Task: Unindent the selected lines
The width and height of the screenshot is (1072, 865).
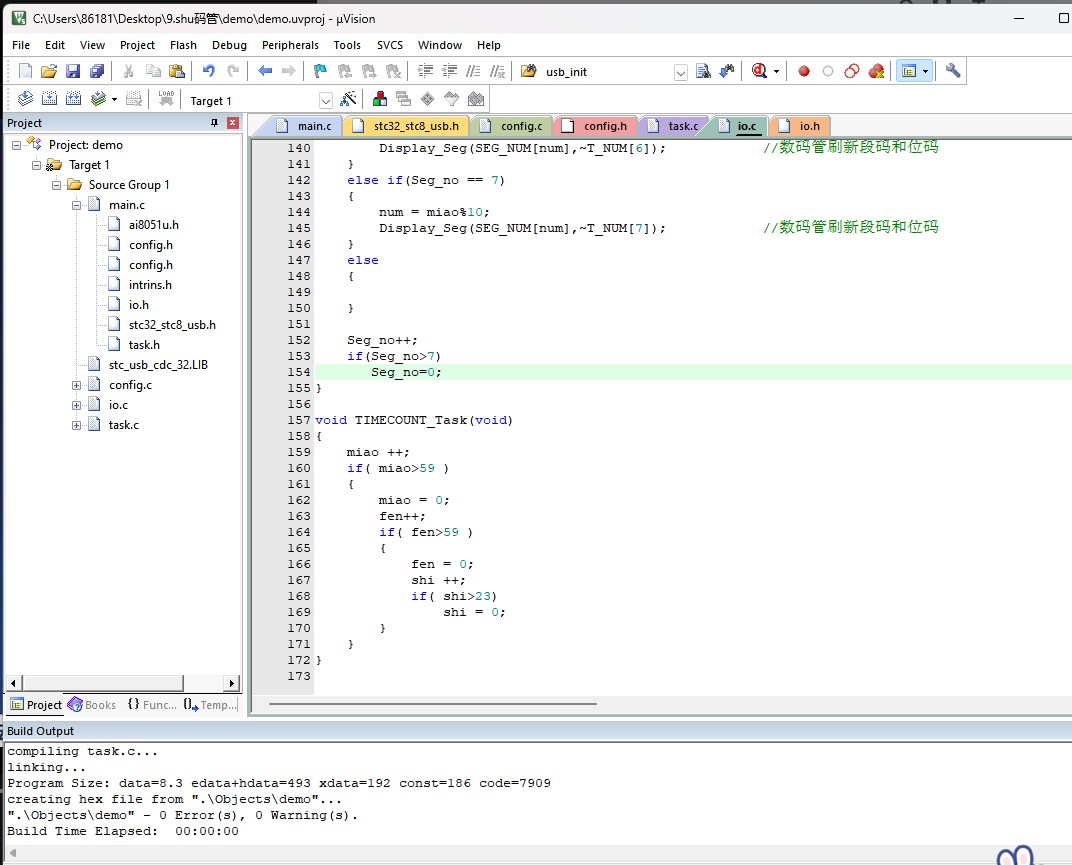Action: click(449, 71)
